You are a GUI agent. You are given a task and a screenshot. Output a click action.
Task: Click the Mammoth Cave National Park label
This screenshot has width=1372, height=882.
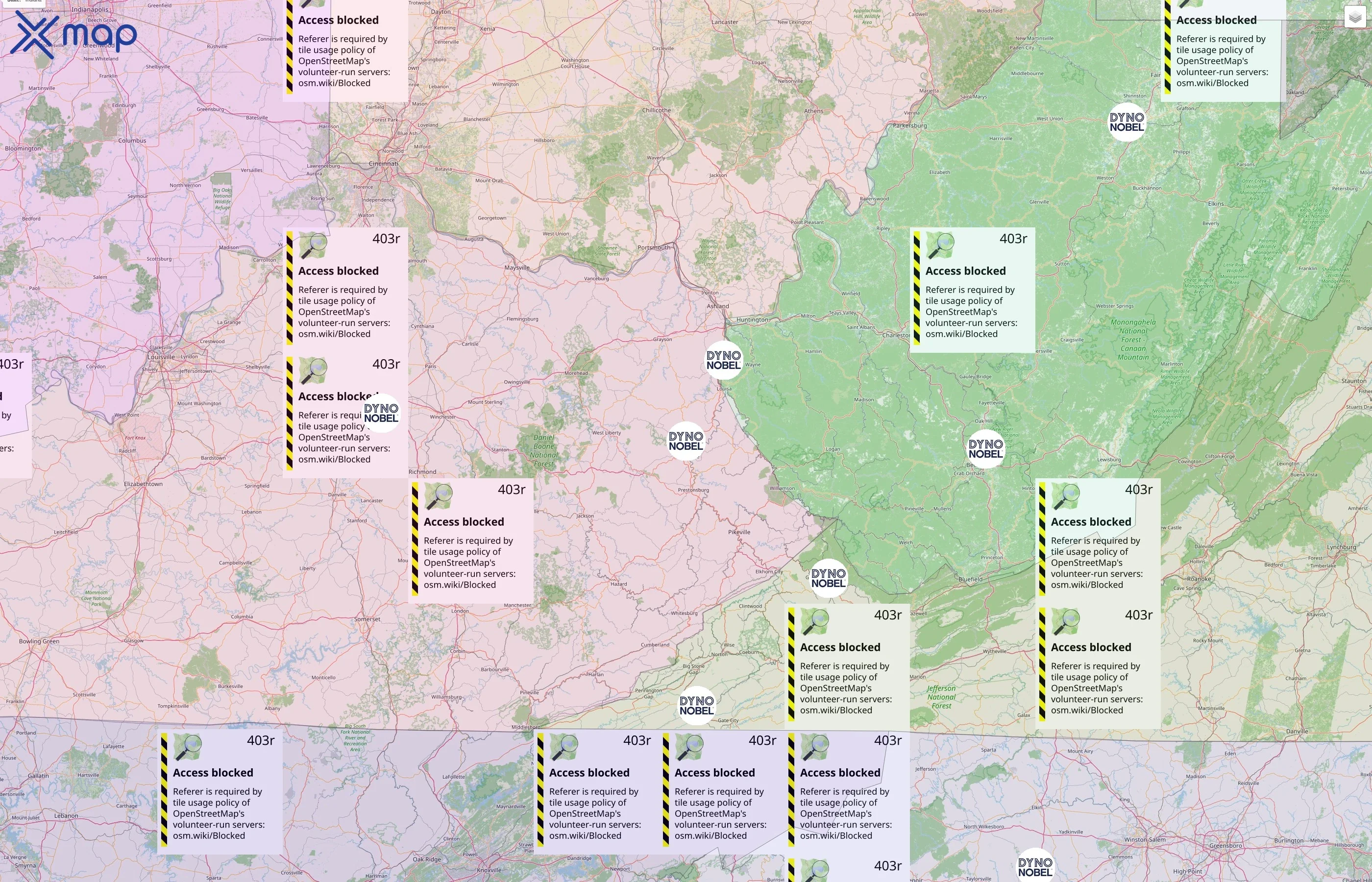click(96, 598)
